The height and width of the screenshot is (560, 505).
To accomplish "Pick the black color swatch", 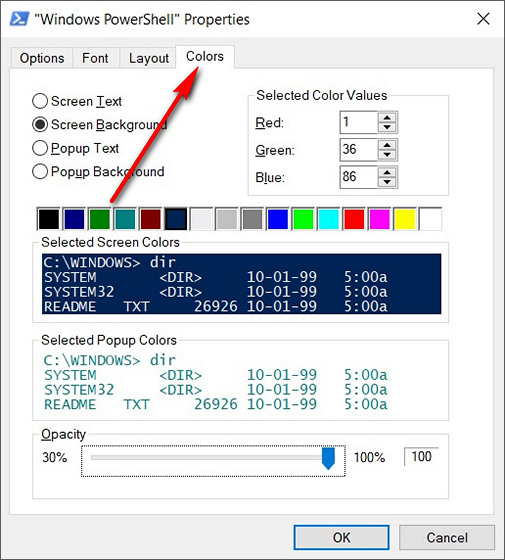I will 49,219.
